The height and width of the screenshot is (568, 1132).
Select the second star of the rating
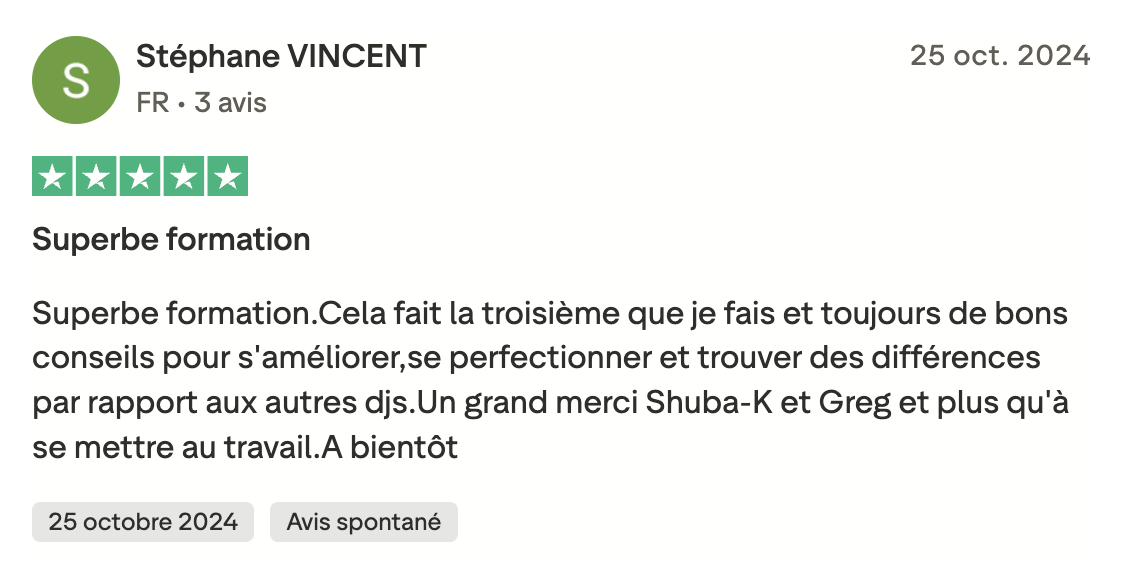pos(95,177)
